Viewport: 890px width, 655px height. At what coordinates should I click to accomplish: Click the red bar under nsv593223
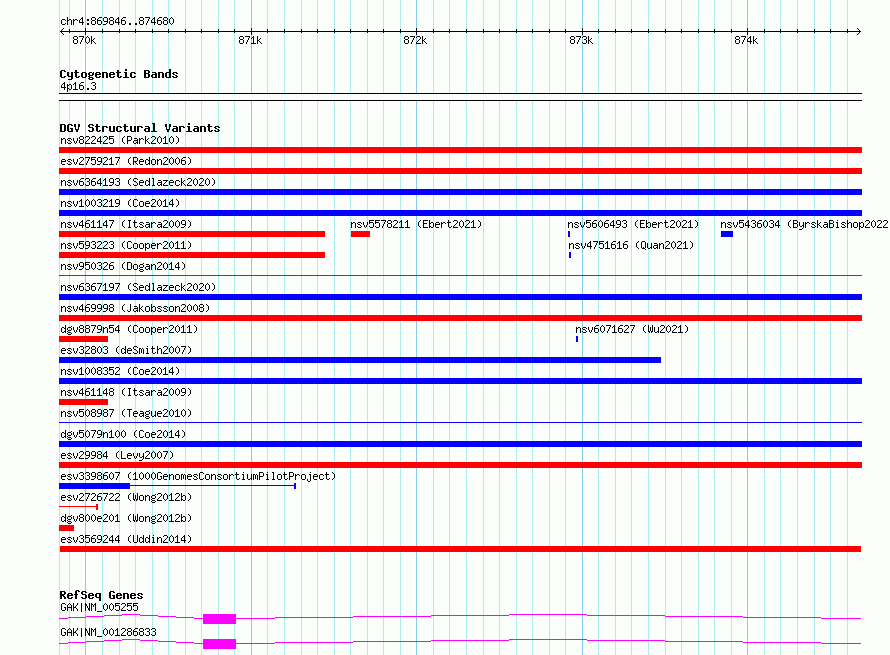(x=192, y=255)
